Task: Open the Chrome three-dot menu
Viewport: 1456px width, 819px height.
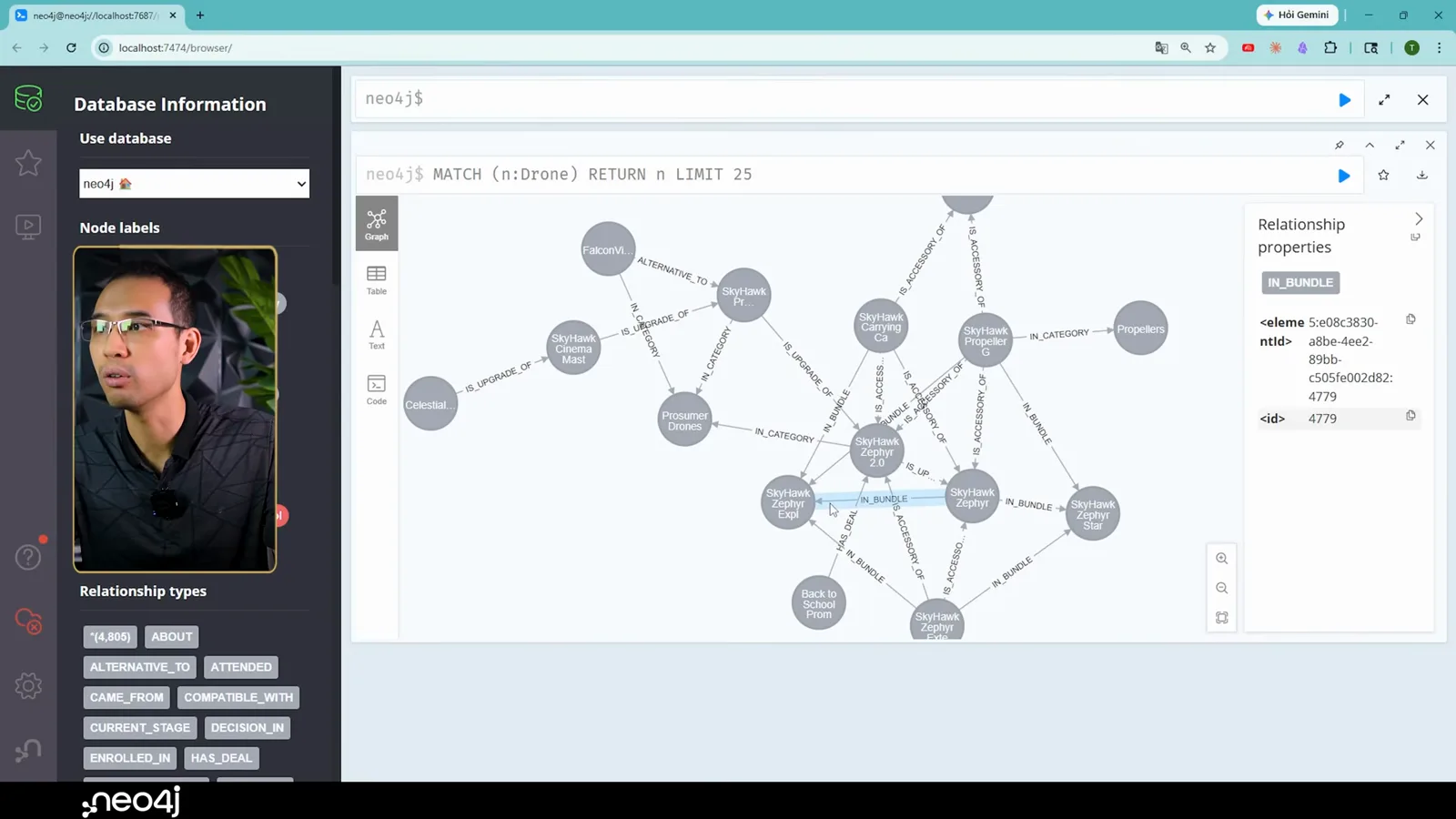Action: 1439,47
